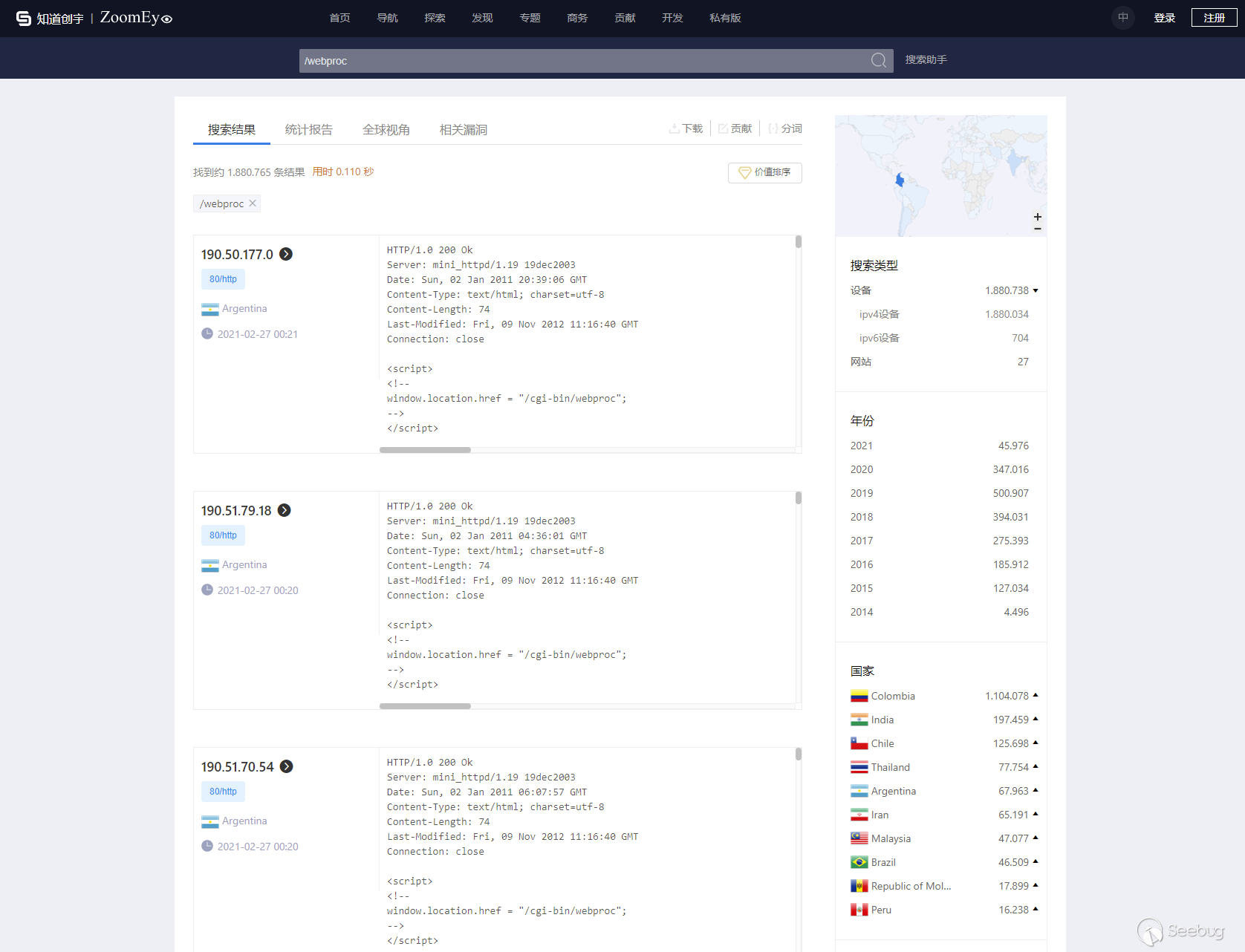The image size is (1245, 952).
Task: Switch to 全球视角 tab
Action: (x=386, y=130)
